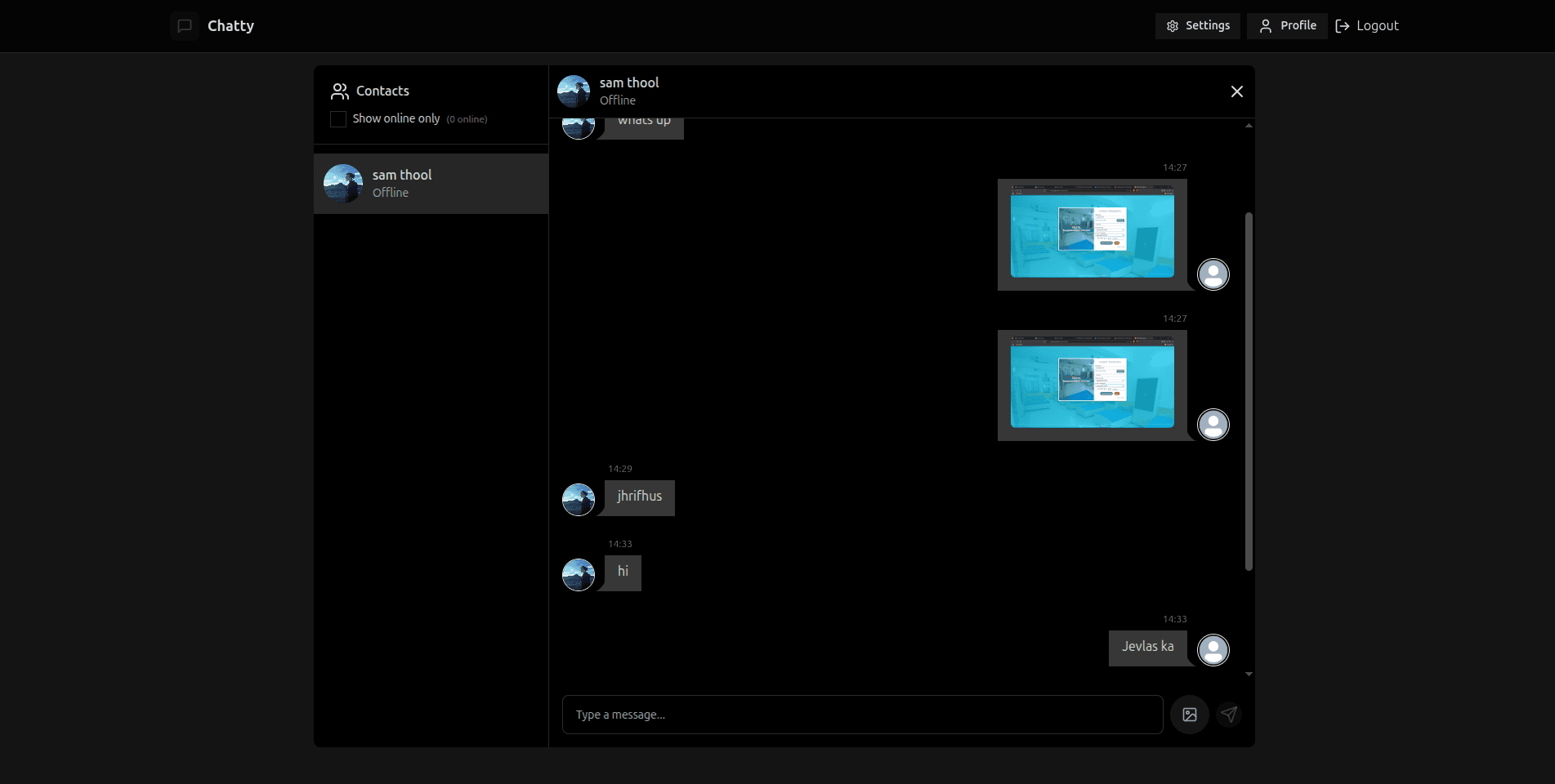
Task: Click sam thool's avatar in chat header
Action: pos(574,91)
